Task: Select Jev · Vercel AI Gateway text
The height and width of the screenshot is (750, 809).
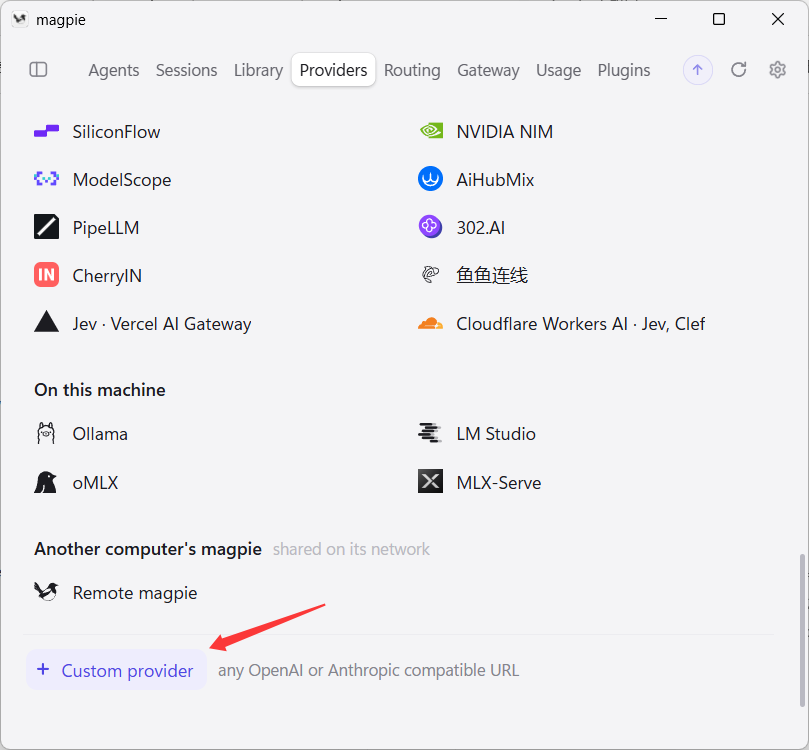Action: pyautogui.click(x=162, y=324)
